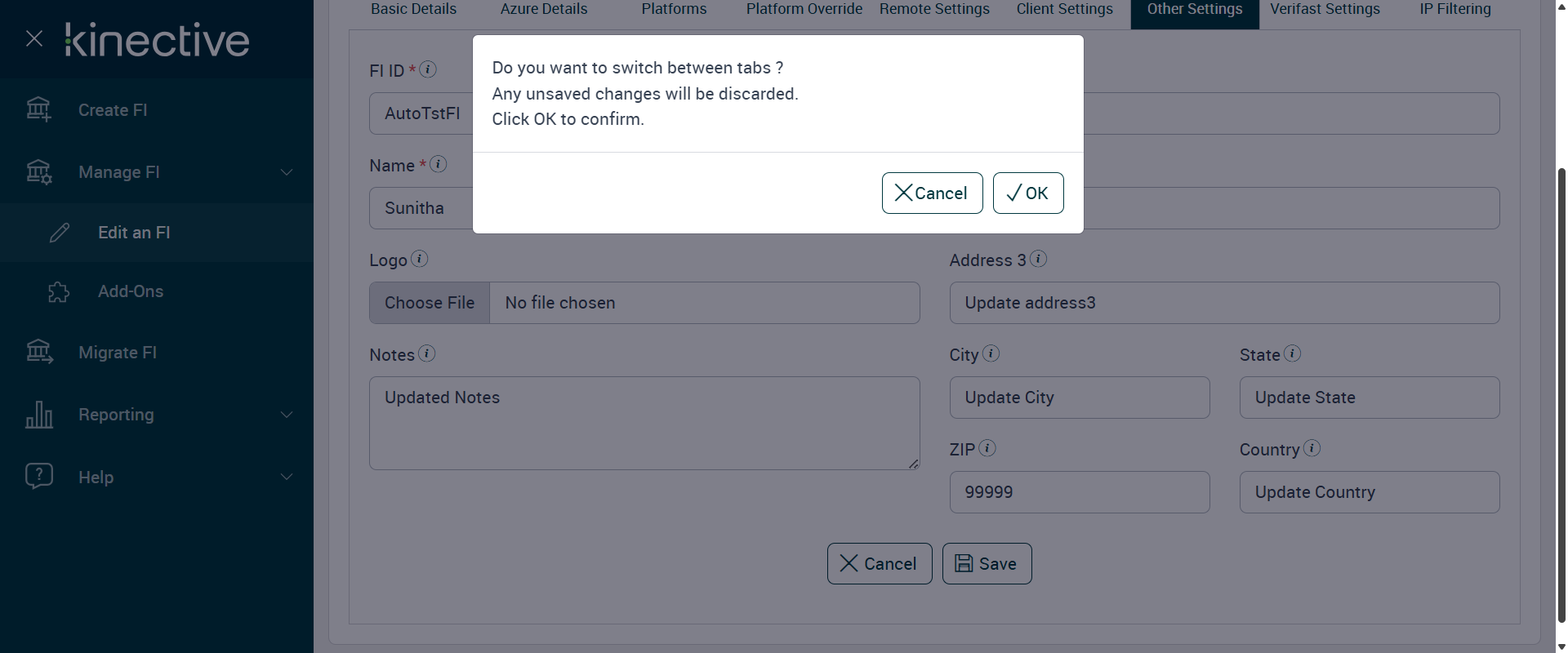Viewport: 1568px width, 653px height.
Task: Click the ZIP input field
Action: pyautogui.click(x=1079, y=492)
